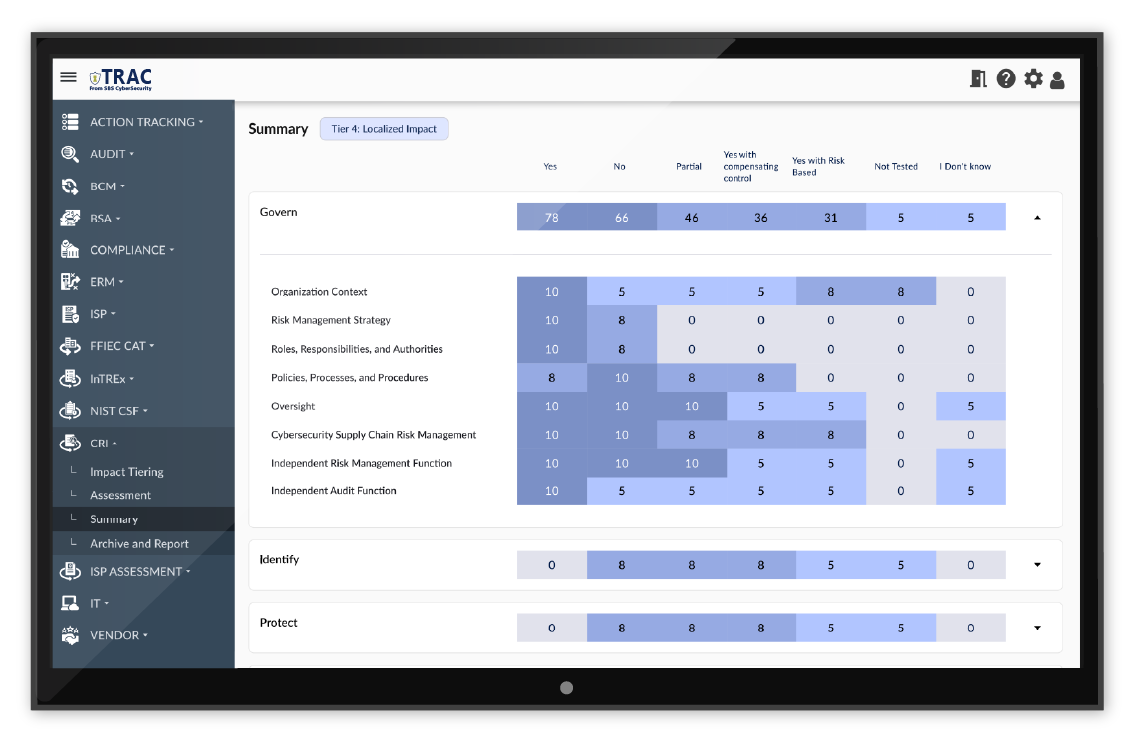Click the Vendor handshake icon
This screenshot has height=743, width=1138.
tap(70, 635)
